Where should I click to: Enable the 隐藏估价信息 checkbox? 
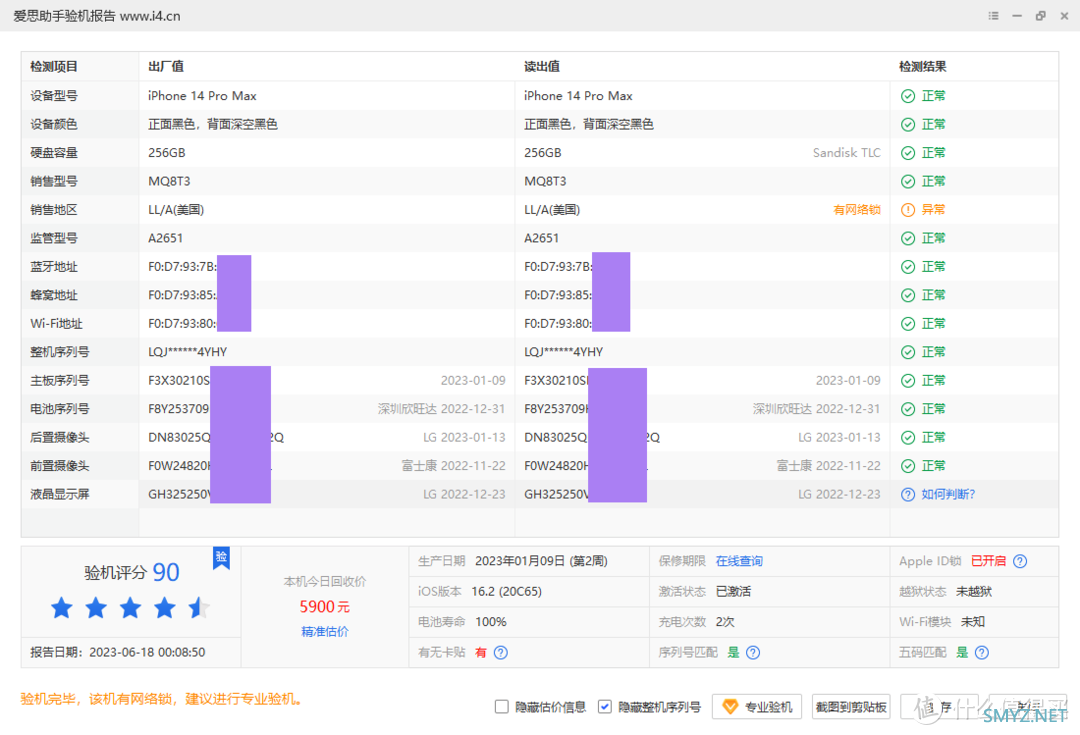click(x=501, y=707)
